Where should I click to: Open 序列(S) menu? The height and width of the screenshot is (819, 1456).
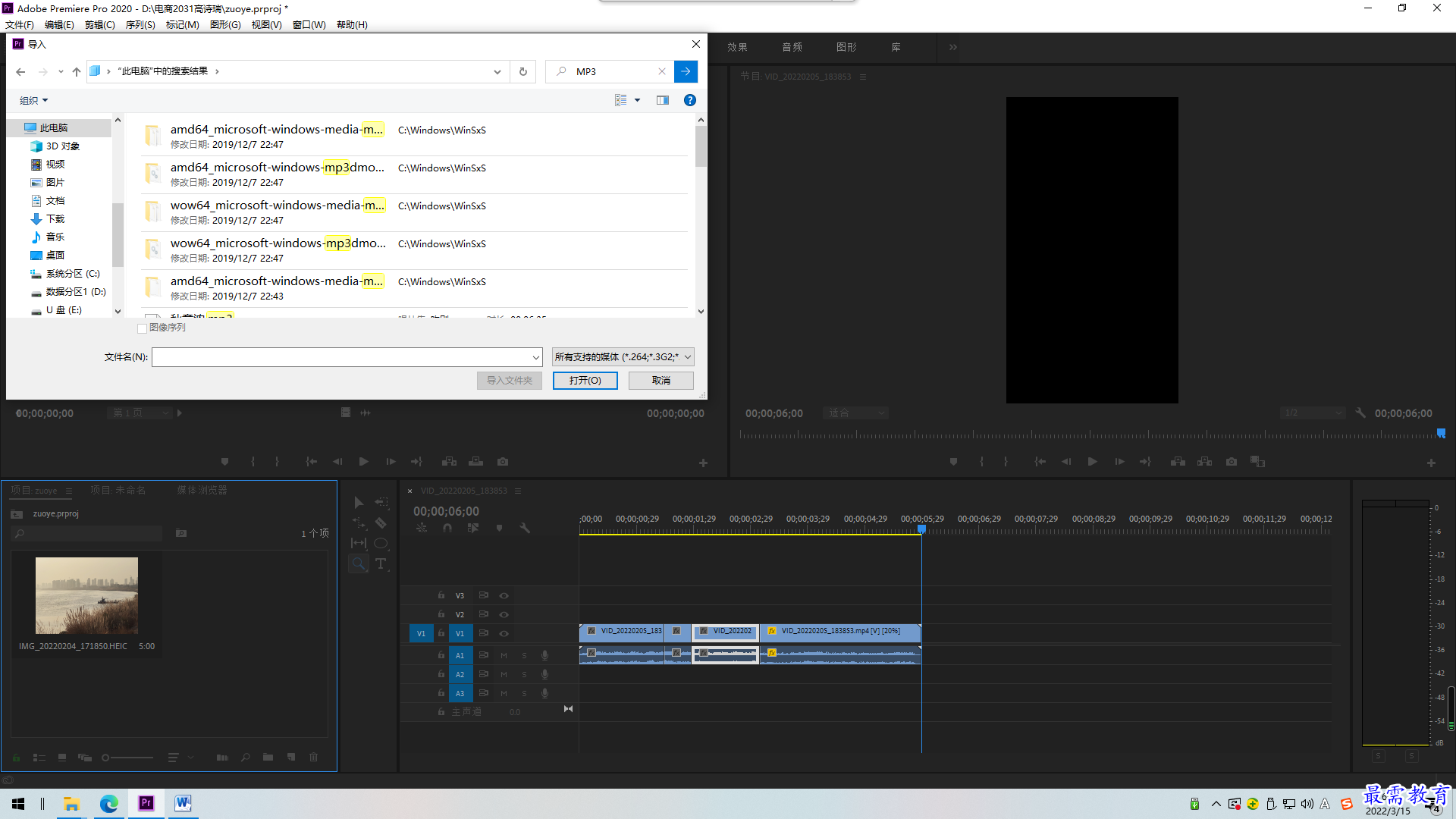tap(140, 25)
